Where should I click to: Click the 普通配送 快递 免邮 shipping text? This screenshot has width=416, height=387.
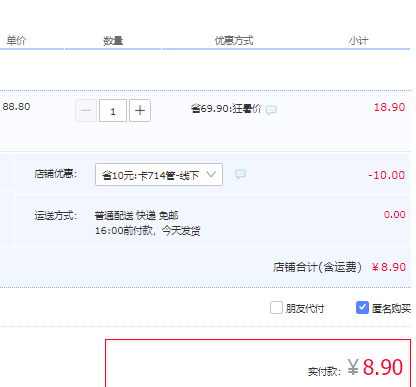coord(137,216)
